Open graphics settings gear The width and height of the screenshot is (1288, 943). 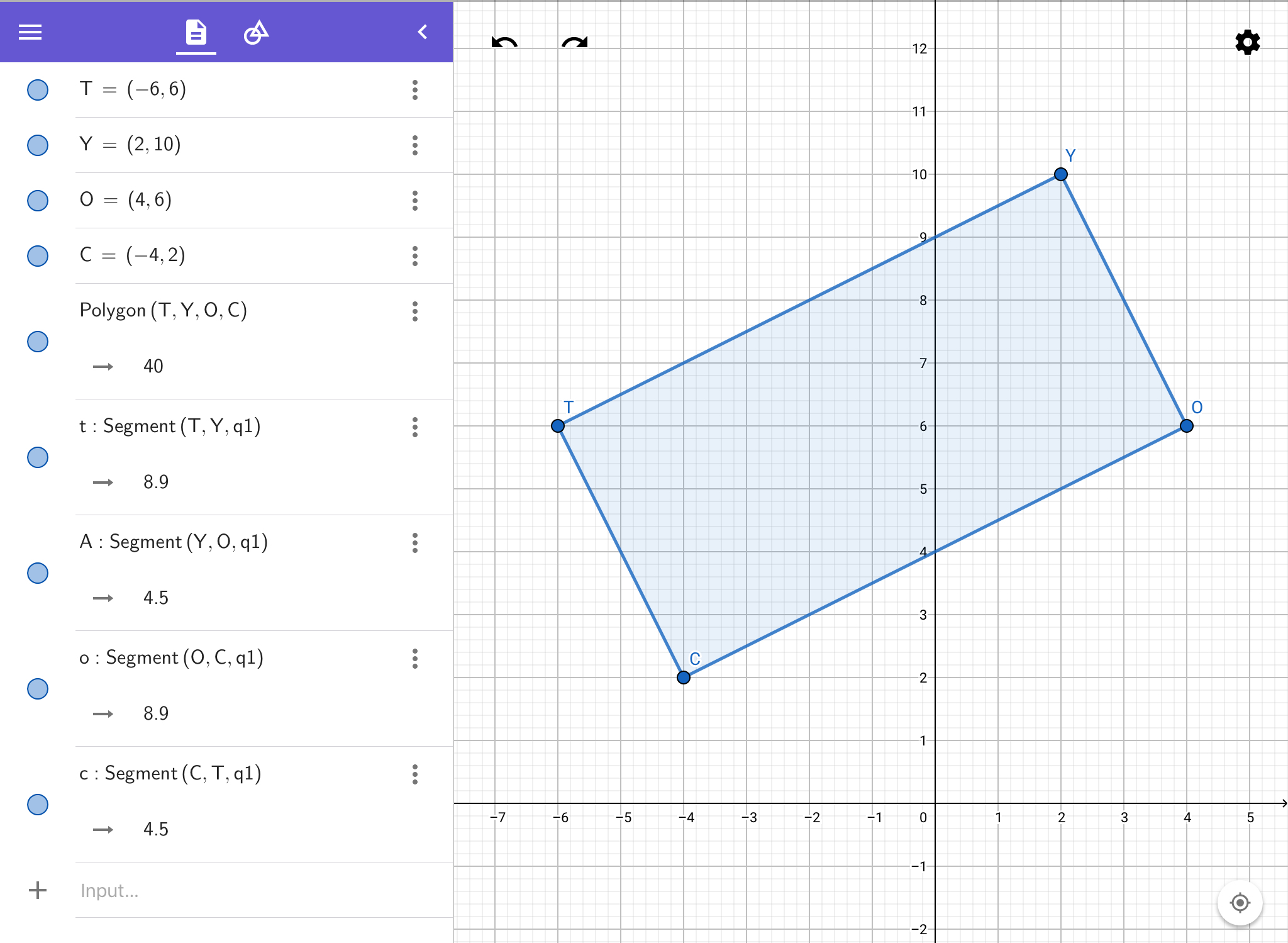(x=1247, y=42)
